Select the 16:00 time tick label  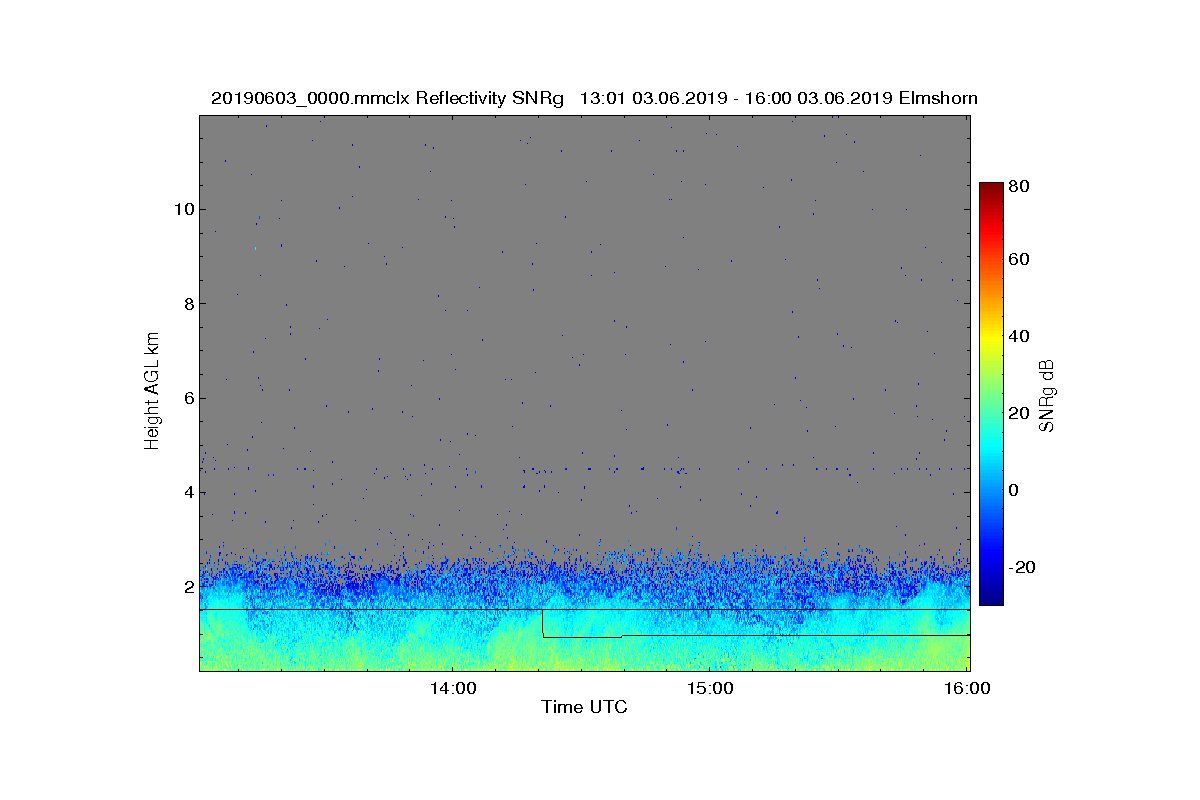[x=968, y=687]
